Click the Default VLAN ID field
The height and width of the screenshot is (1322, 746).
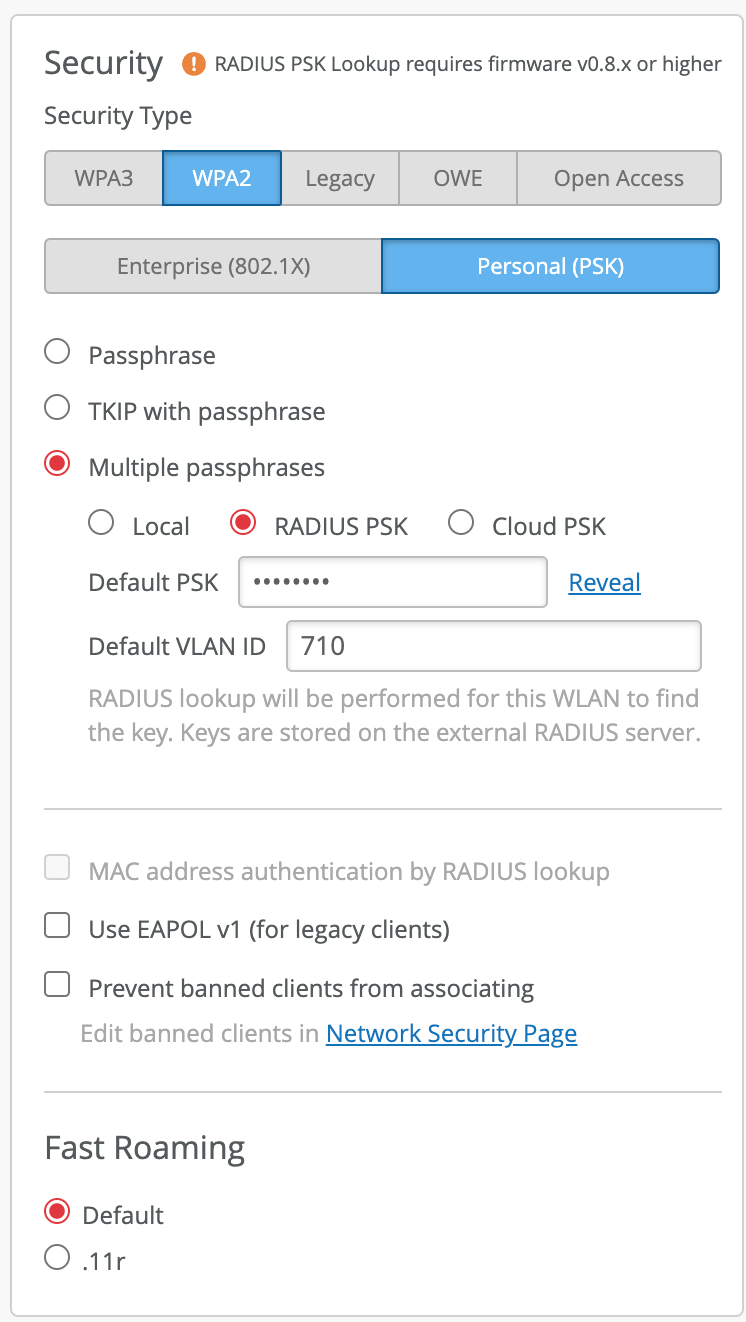[x=494, y=646]
